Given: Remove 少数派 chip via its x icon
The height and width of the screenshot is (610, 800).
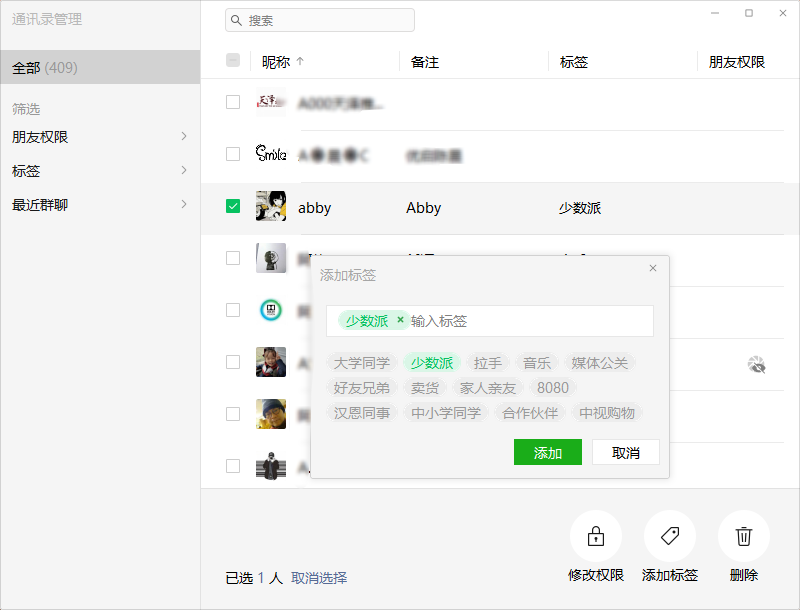Looking at the screenshot, I should [400, 320].
